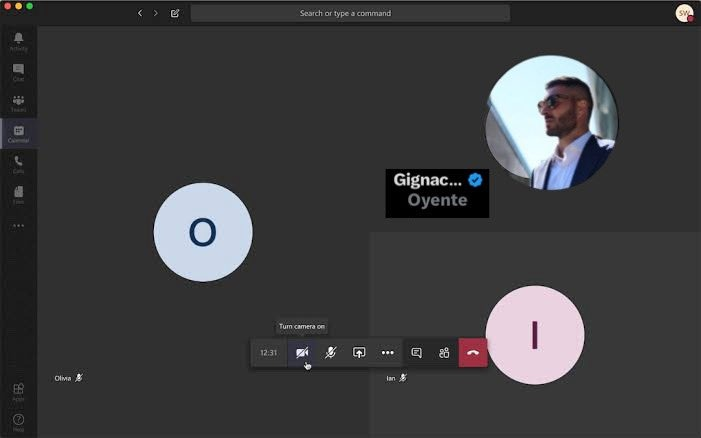Close the window with red button
The height and width of the screenshot is (438, 701).
tap(8, 6)
